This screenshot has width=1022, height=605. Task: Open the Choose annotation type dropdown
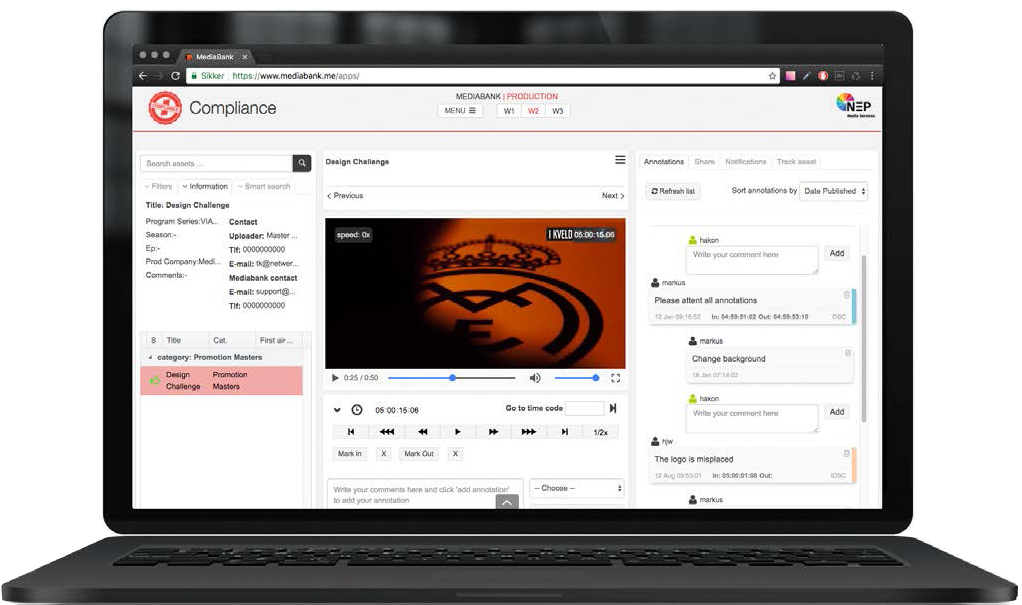(x=577, y=488)
